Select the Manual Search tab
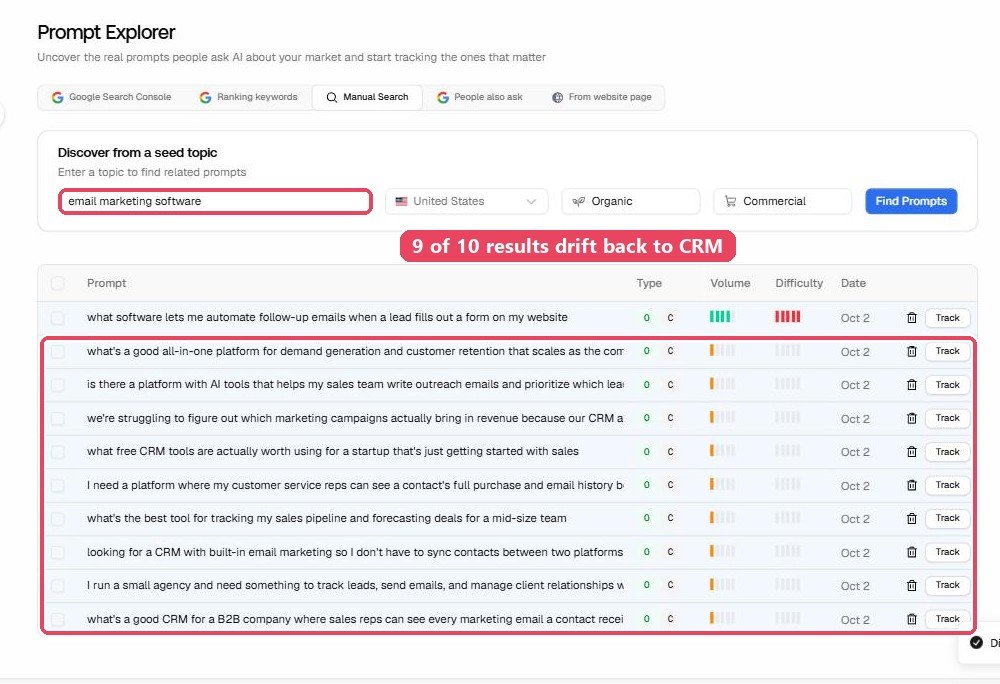Viewport: 1000px width, 684px height. (367, 98)
